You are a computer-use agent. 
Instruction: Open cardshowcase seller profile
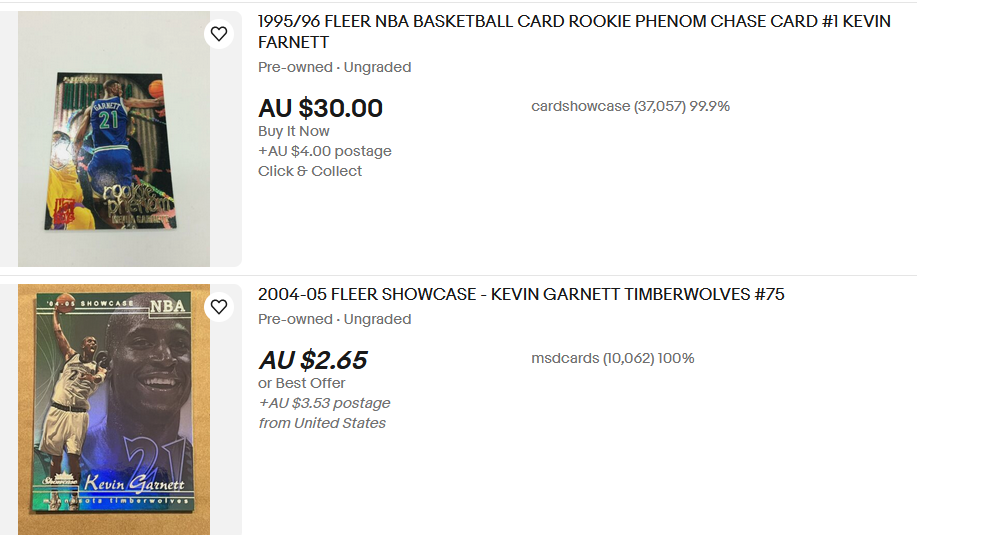click(631, 106)
